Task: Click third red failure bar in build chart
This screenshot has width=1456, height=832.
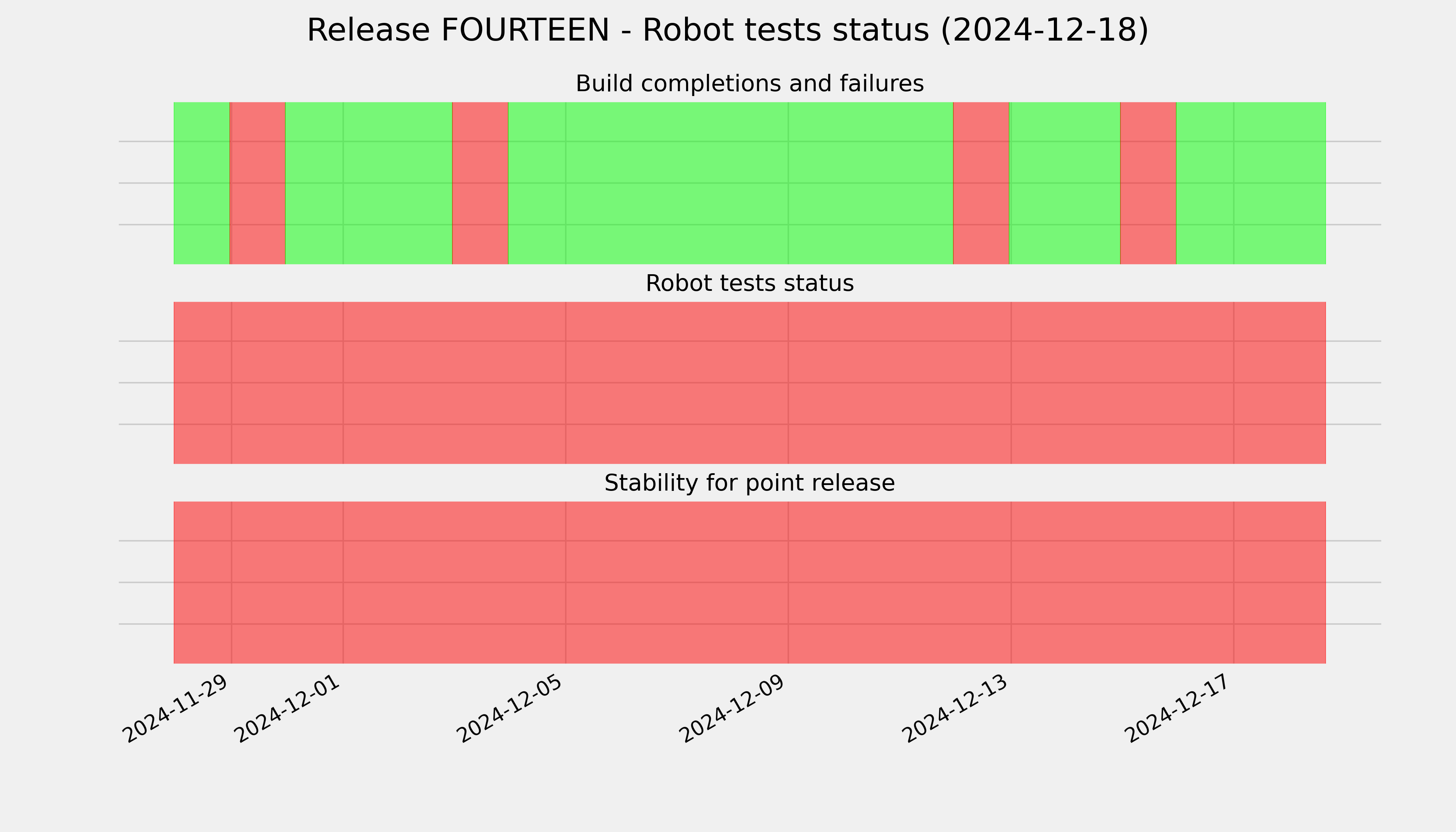Action: 981,183
